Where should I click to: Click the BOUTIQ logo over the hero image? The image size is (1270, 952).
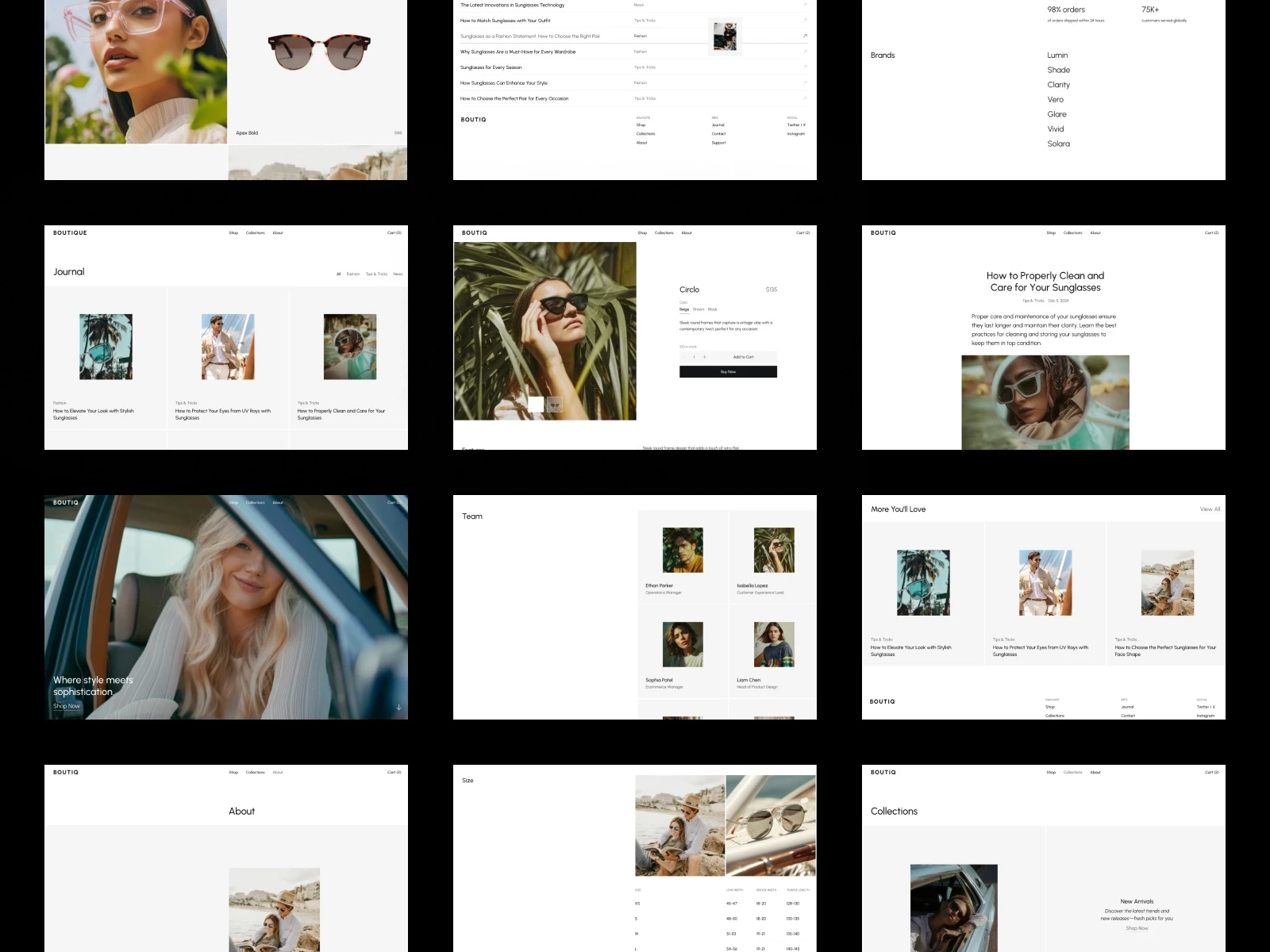66,502
